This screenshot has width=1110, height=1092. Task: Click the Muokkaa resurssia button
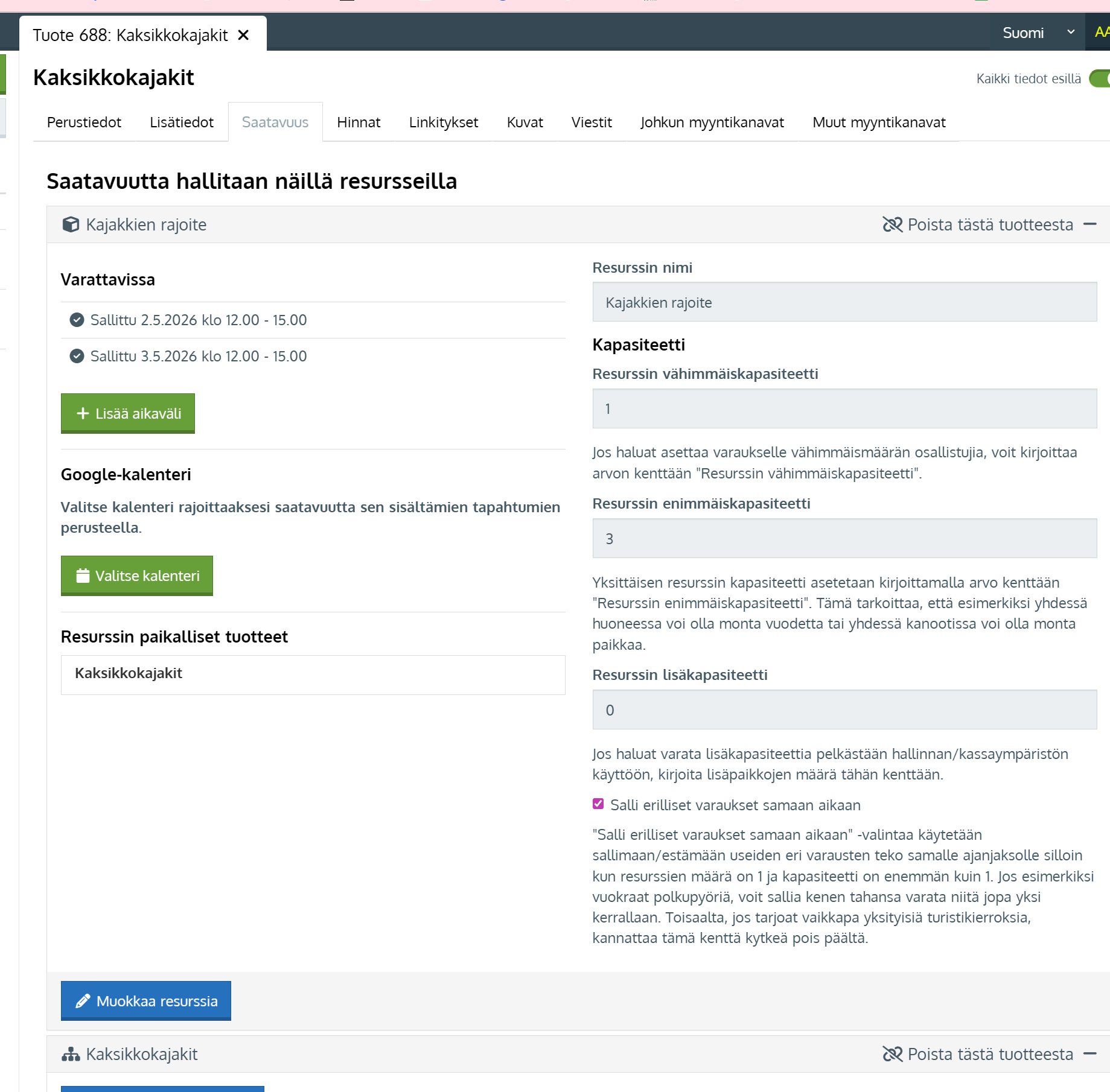tap(146, 1001)
